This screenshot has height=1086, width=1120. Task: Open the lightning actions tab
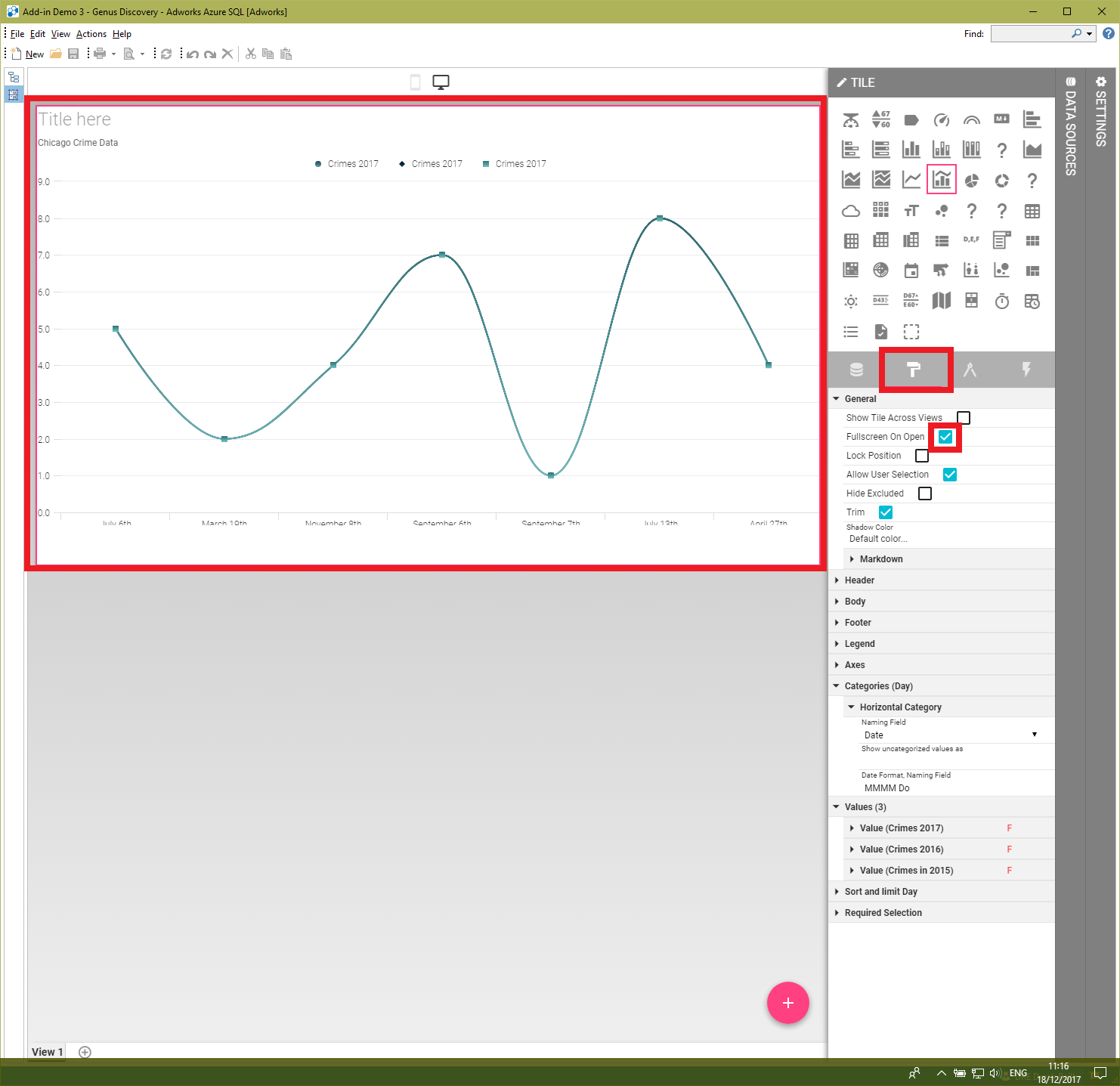1026,370
